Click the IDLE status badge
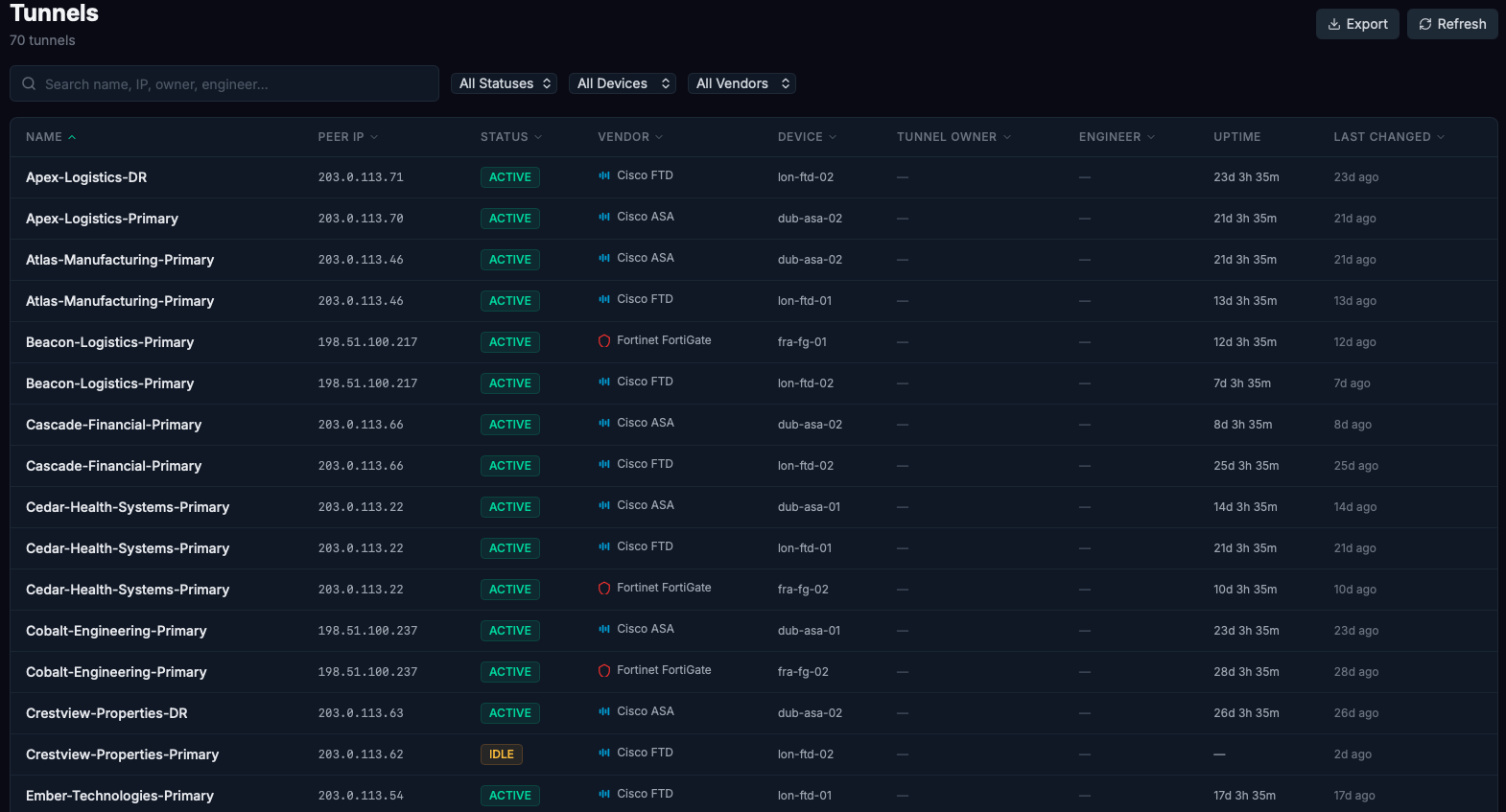 pos(502,754)
